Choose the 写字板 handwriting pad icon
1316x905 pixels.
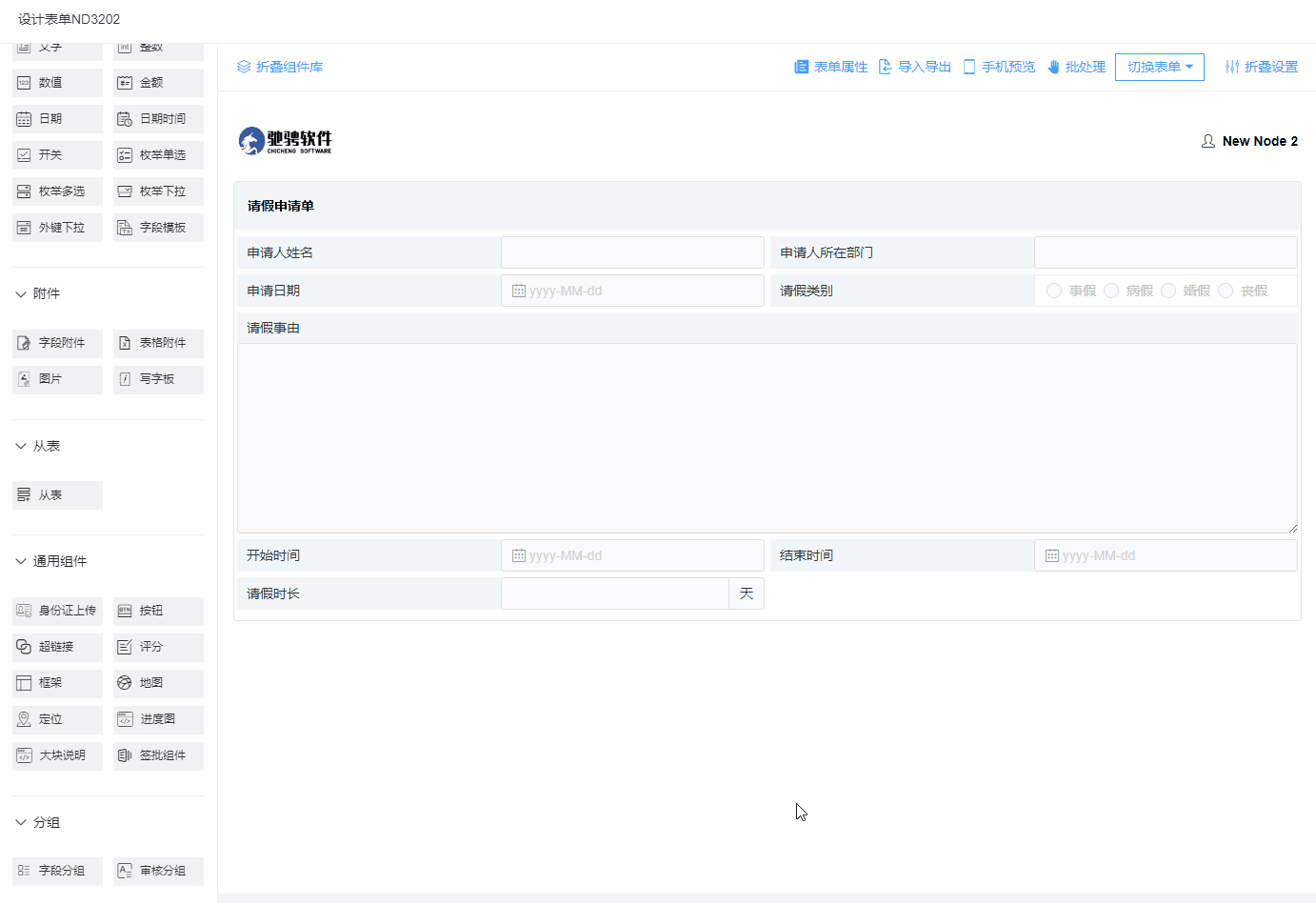pos(125,379)
